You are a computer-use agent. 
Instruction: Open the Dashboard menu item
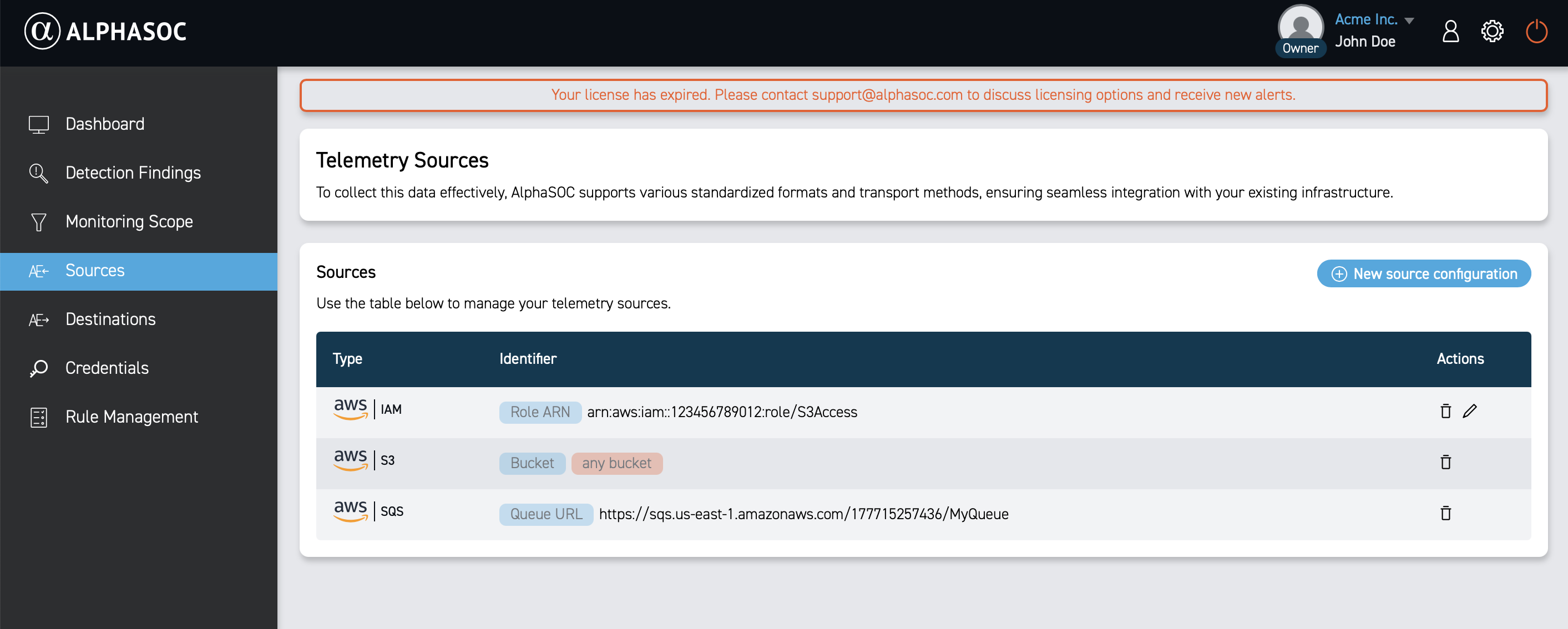click(105, 124)
